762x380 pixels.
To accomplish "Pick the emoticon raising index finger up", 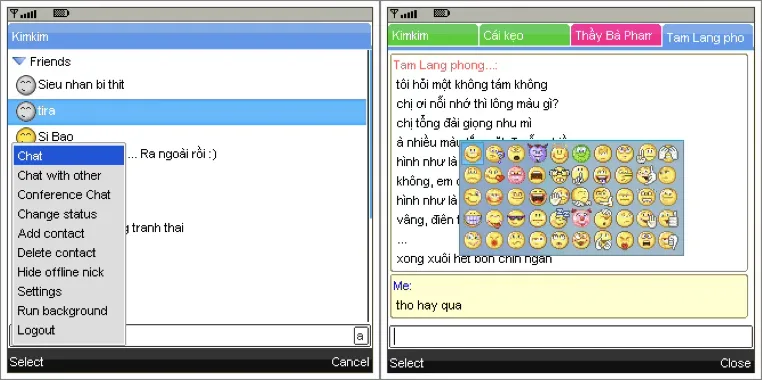I will [x=647, y=154].
